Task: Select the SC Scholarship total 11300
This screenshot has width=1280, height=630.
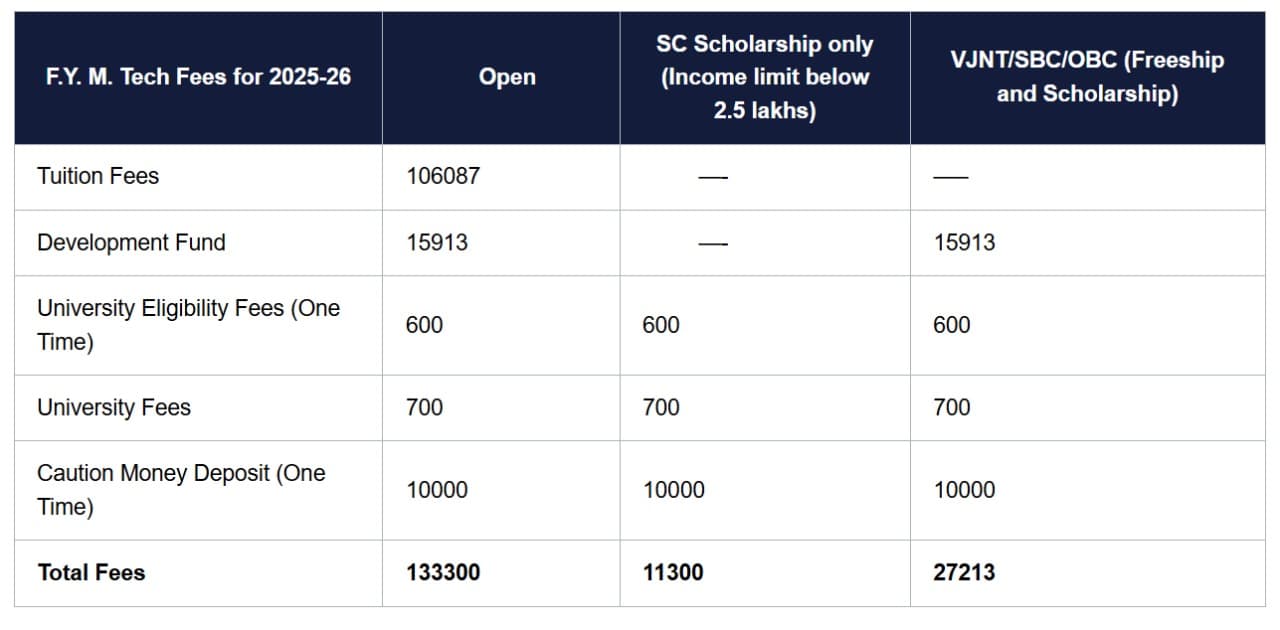Action: click(673, 573)
